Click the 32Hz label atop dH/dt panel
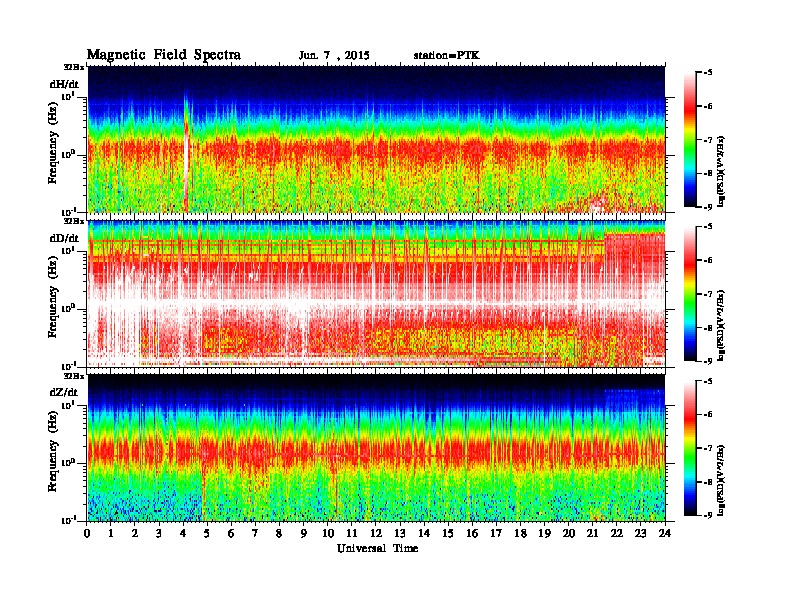This screenshot has width=792, height=612. [74, 67]
